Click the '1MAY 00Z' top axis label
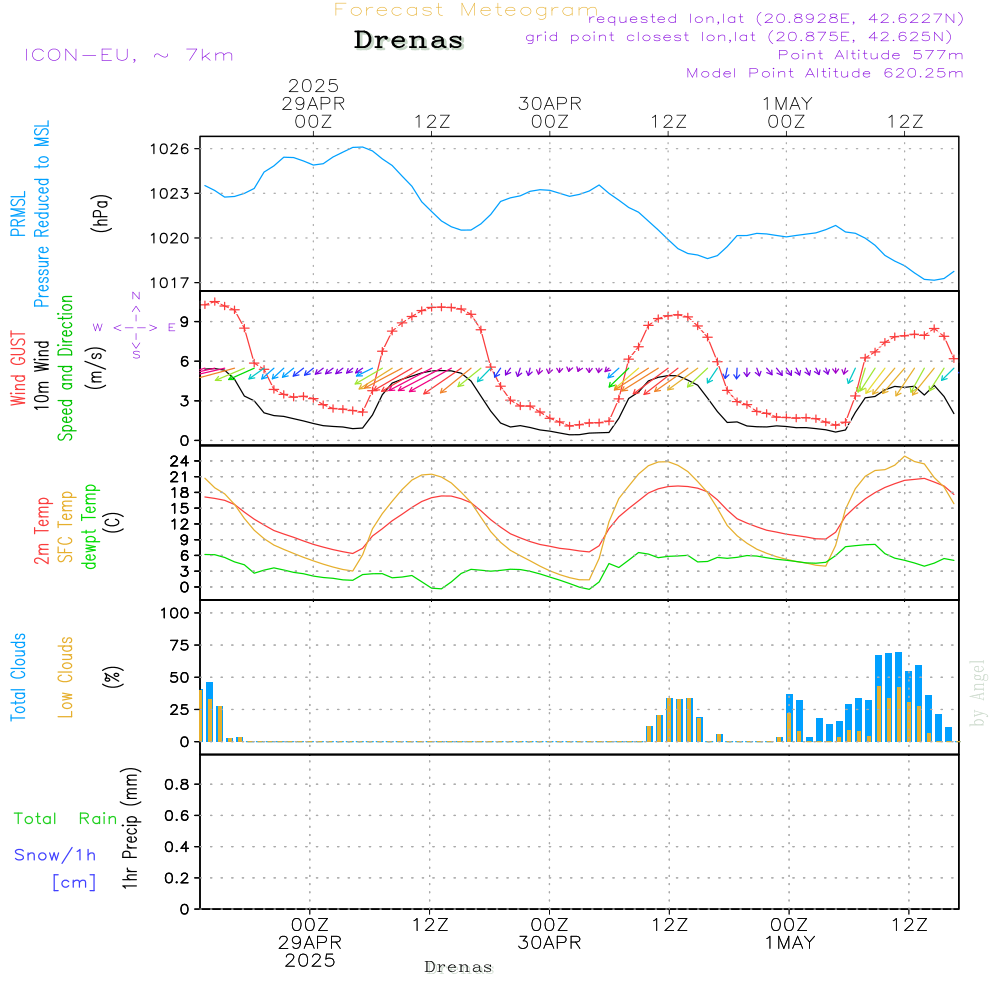1000x1000 pixels. [787, 112]
